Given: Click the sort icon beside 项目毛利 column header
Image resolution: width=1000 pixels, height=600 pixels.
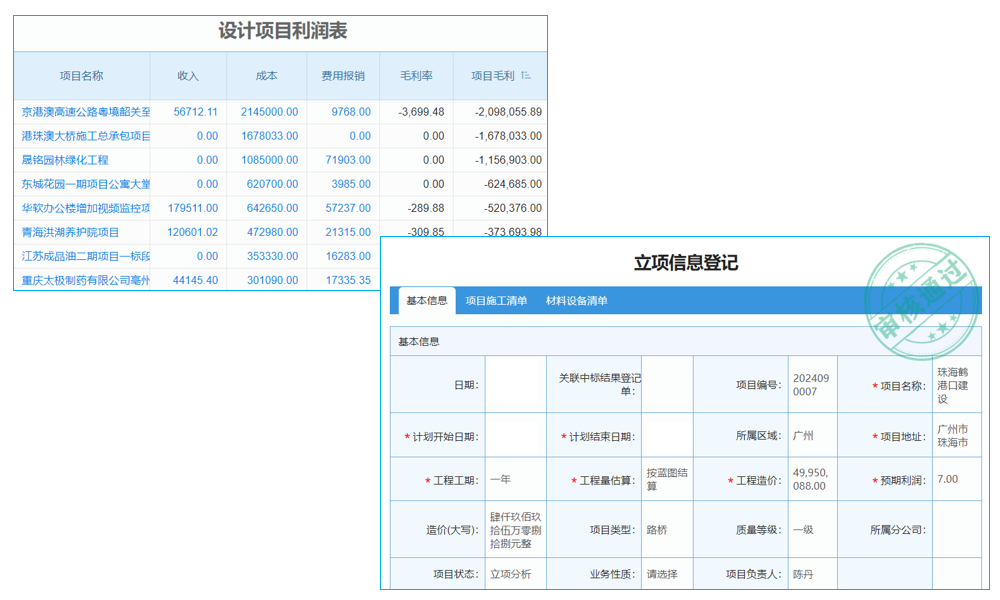Looking at the screenshot, I should coord(524,76).
